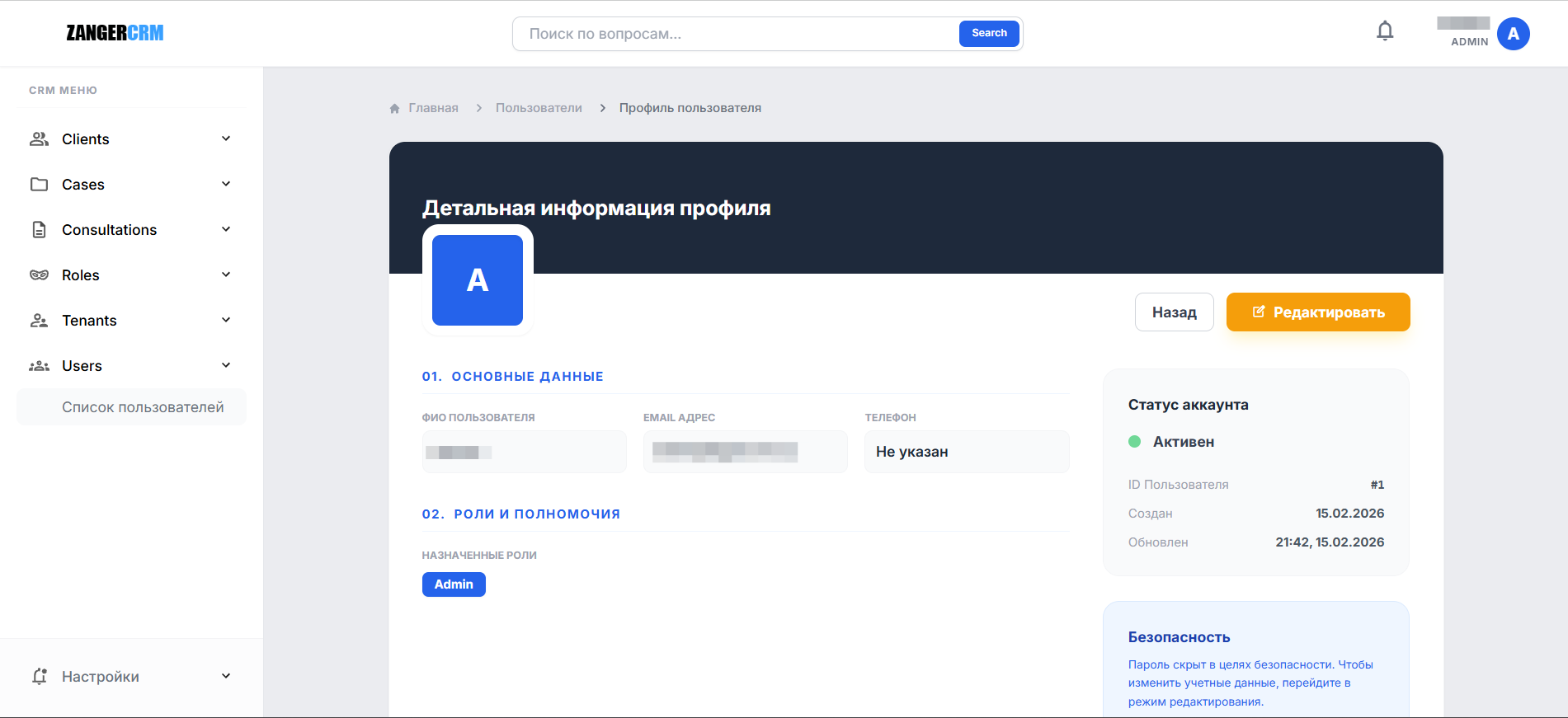Click the Профиль пользователя breadcrumb

coord(690,108)
